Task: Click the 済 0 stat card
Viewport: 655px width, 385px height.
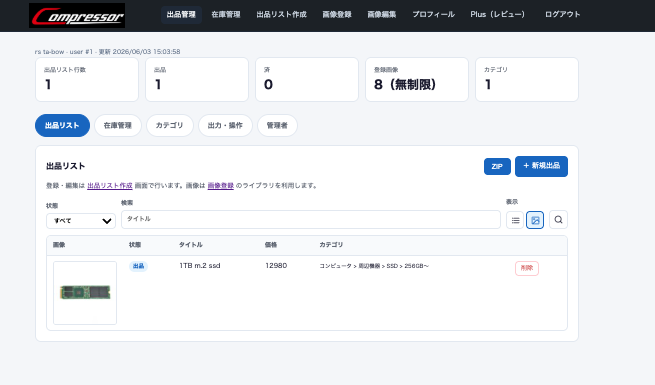Action: coord(307,79)
